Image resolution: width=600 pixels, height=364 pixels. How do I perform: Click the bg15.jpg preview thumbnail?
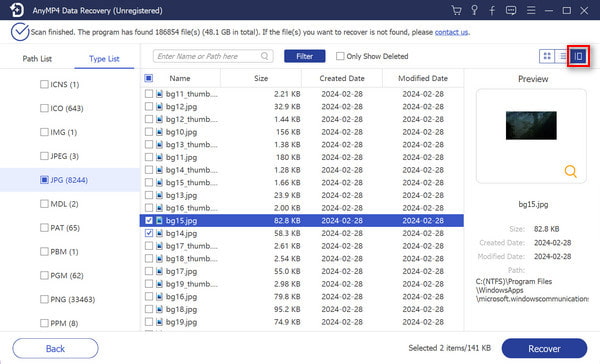pyautogui.click(x=531, y=126)
